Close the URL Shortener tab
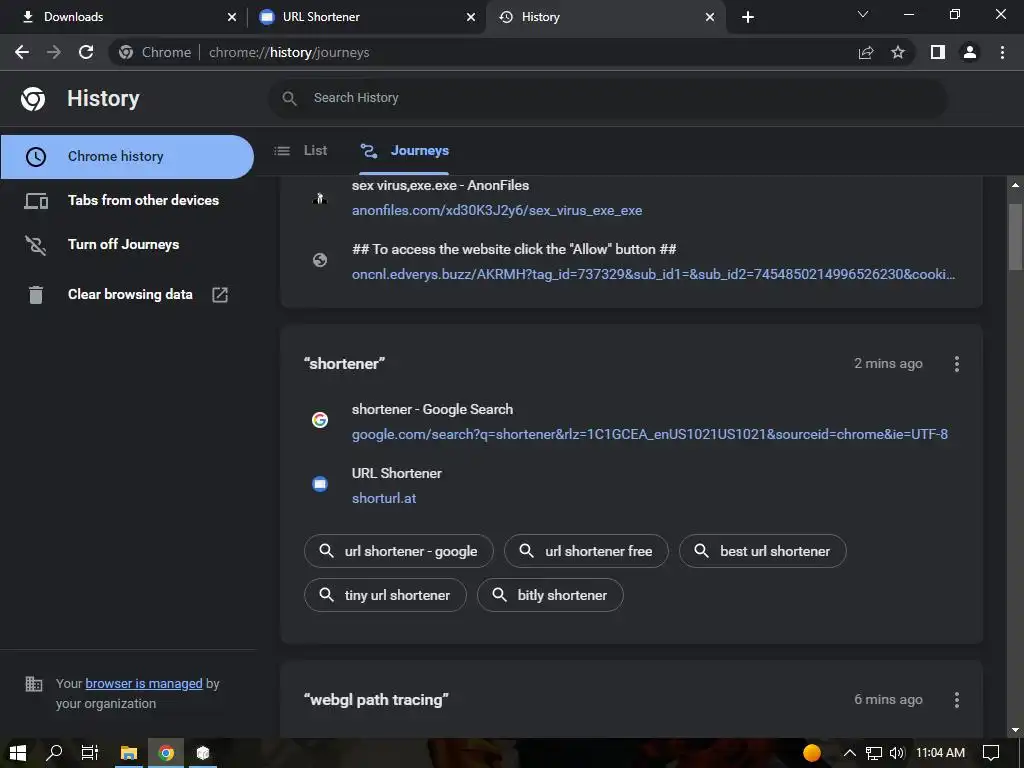This screenshot has width=1024, height=768. (471, 17)
